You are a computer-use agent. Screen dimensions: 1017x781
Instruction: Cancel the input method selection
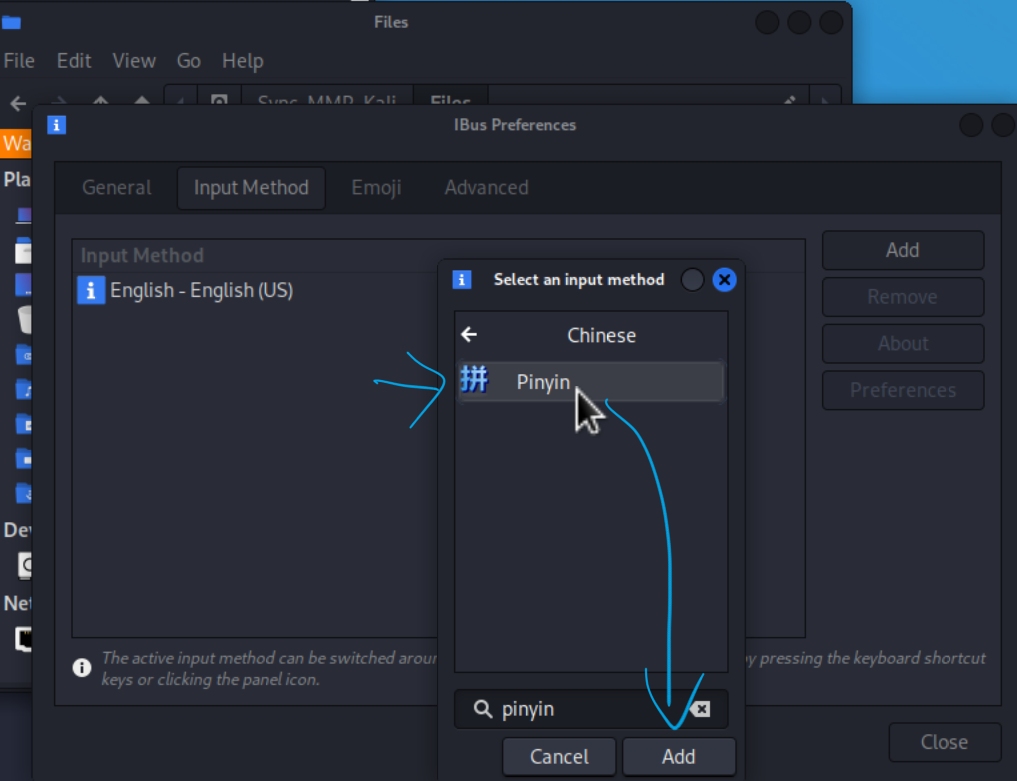point(559,756)
